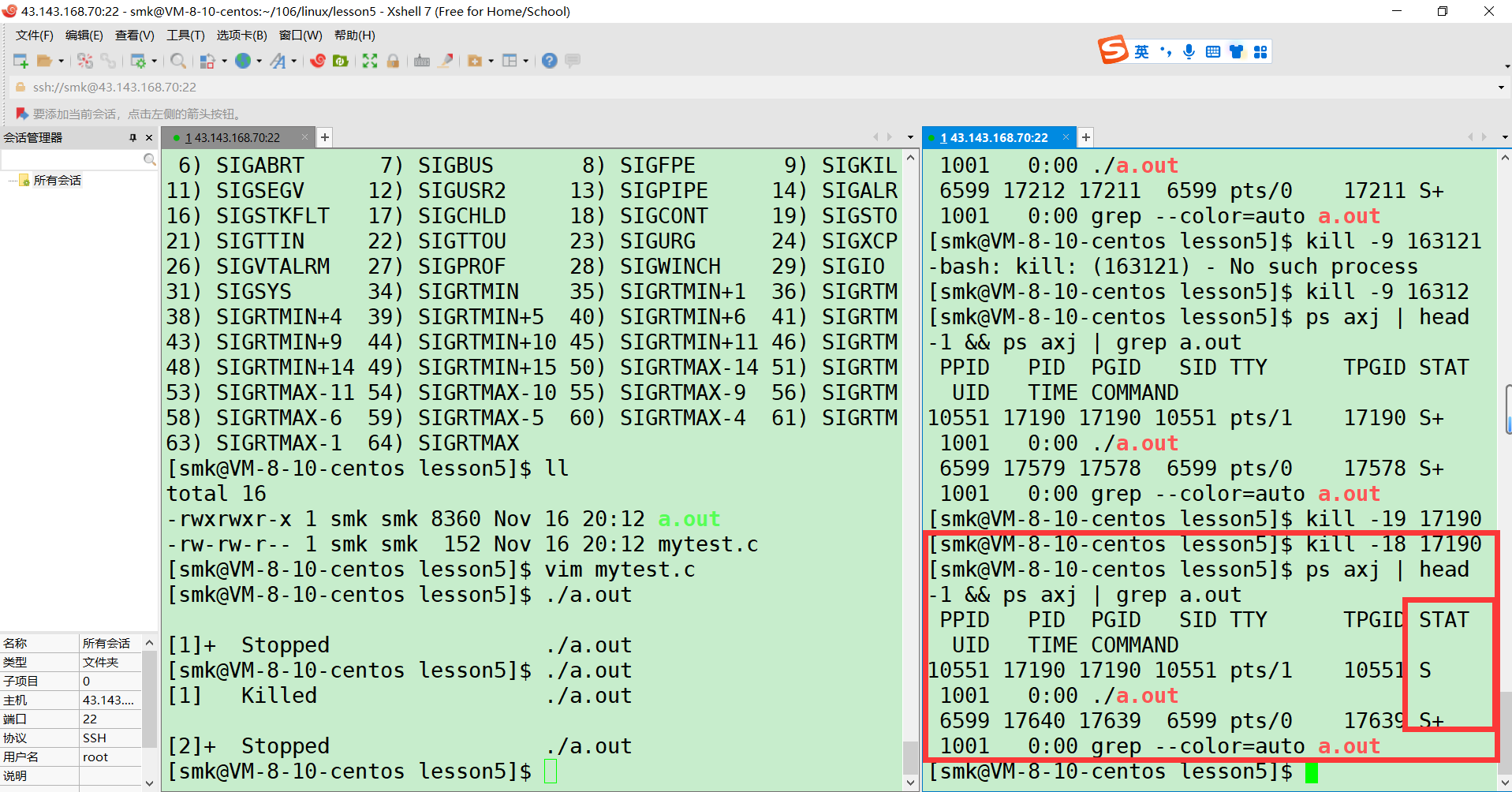Click the Reconnect toolbar icon

tap(85, 61)
